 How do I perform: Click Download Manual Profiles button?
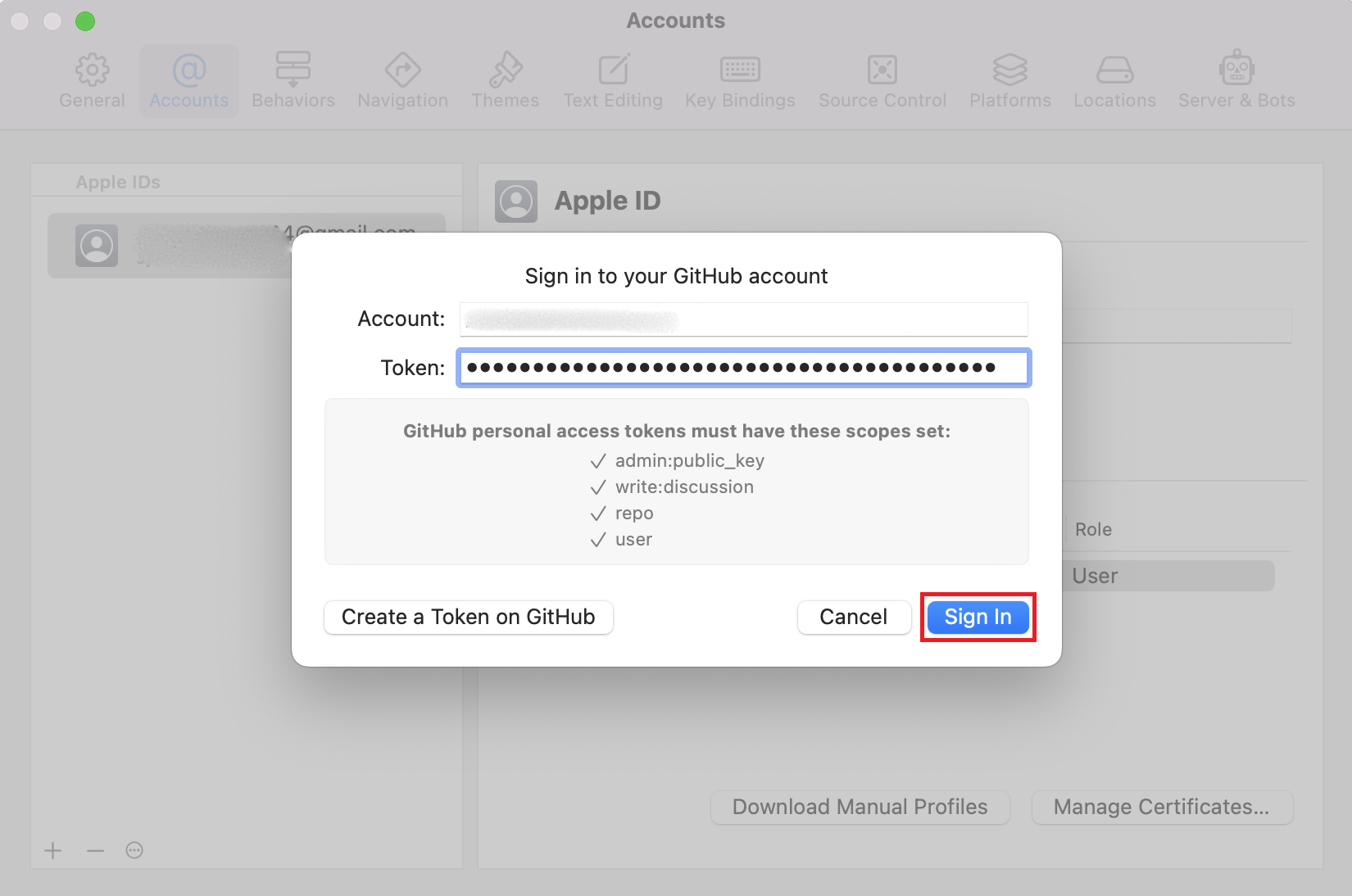click(860, 807)
